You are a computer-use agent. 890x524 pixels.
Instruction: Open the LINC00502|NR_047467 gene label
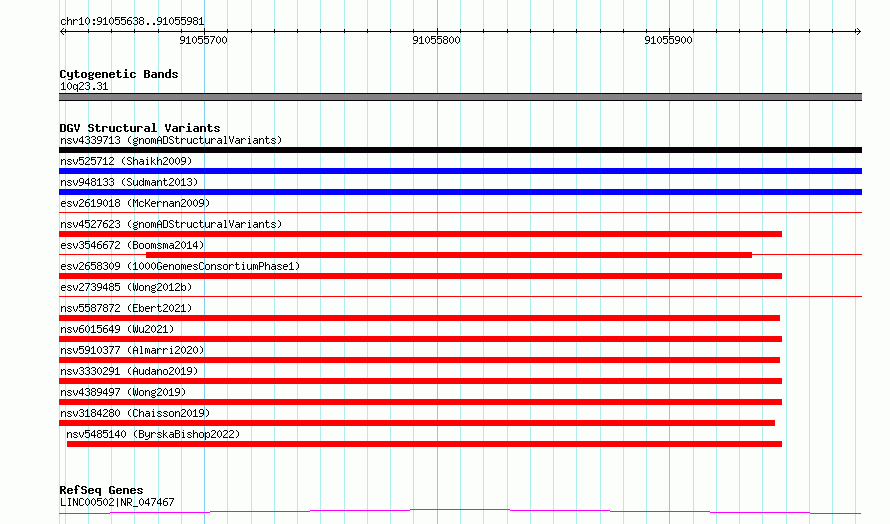point(117,502)
